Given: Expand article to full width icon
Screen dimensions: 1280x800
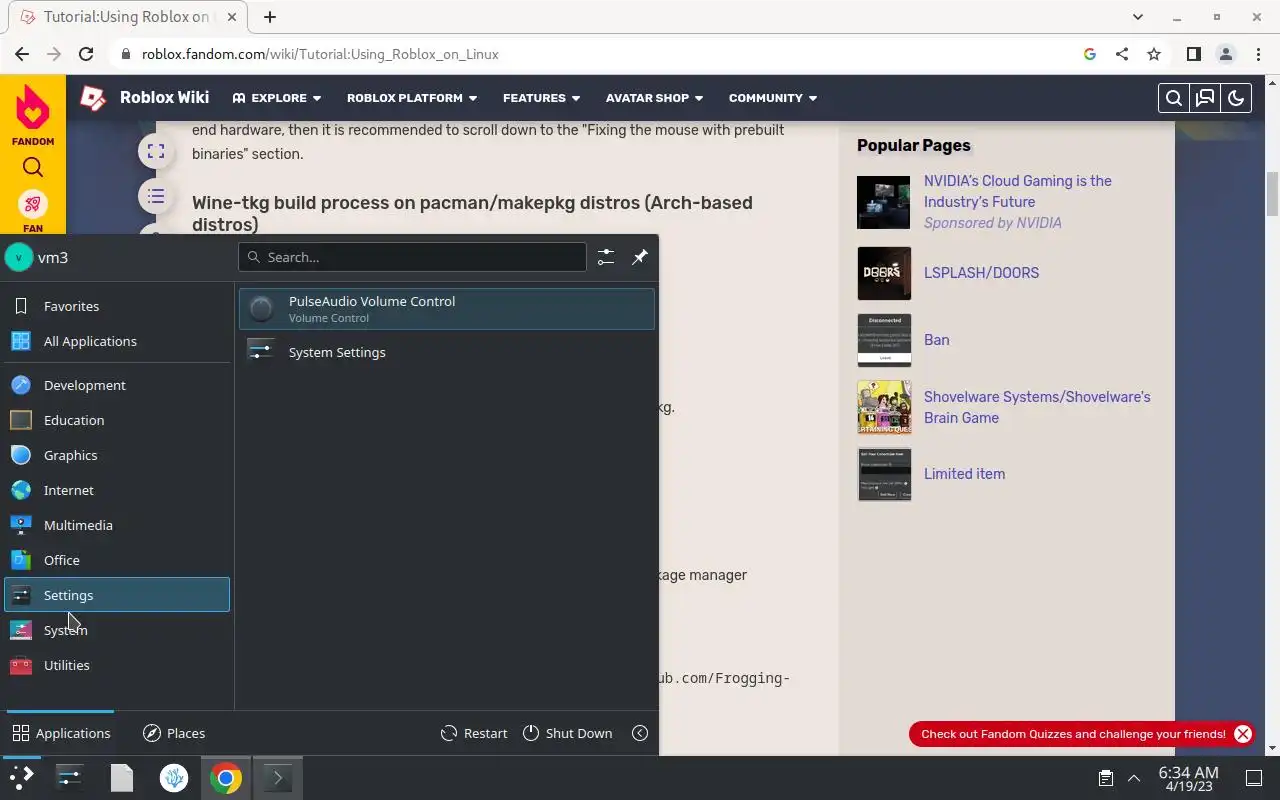Looking at the screenshot, I should pos(155,151).
